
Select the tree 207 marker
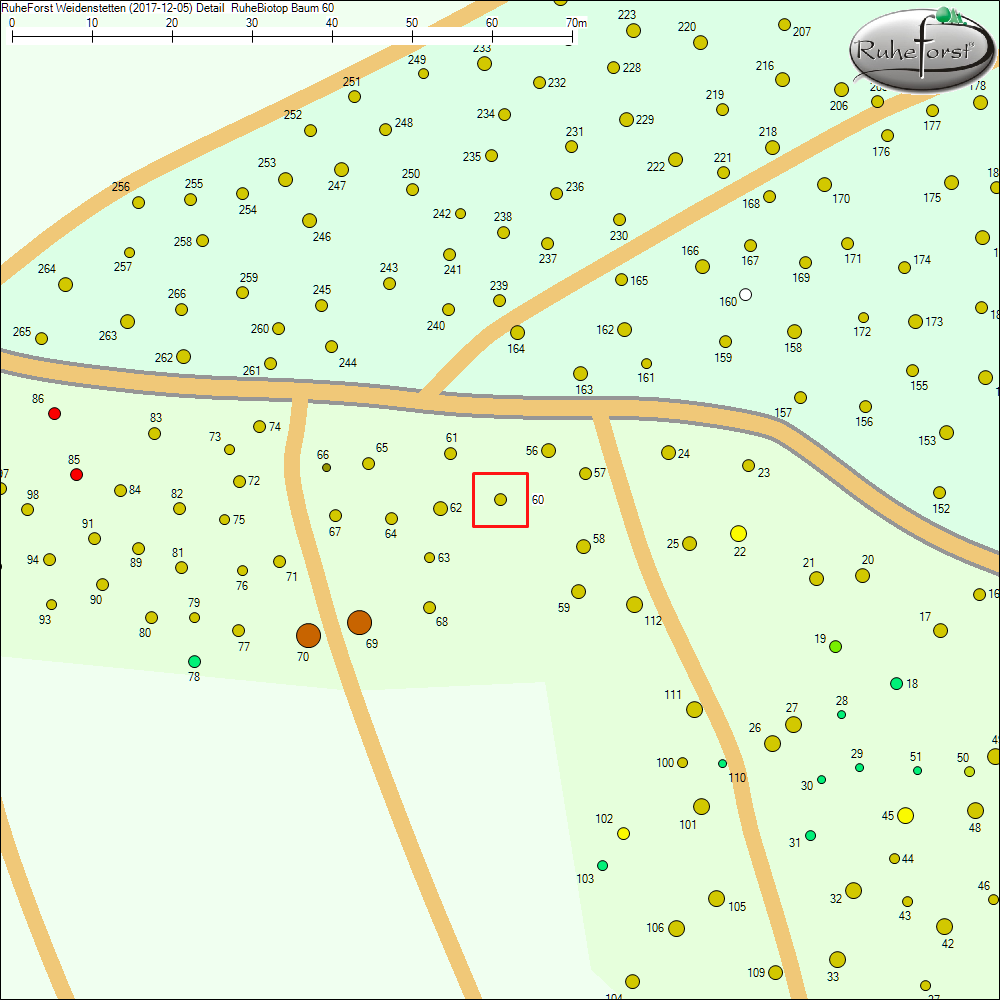[x=784, y=25]
